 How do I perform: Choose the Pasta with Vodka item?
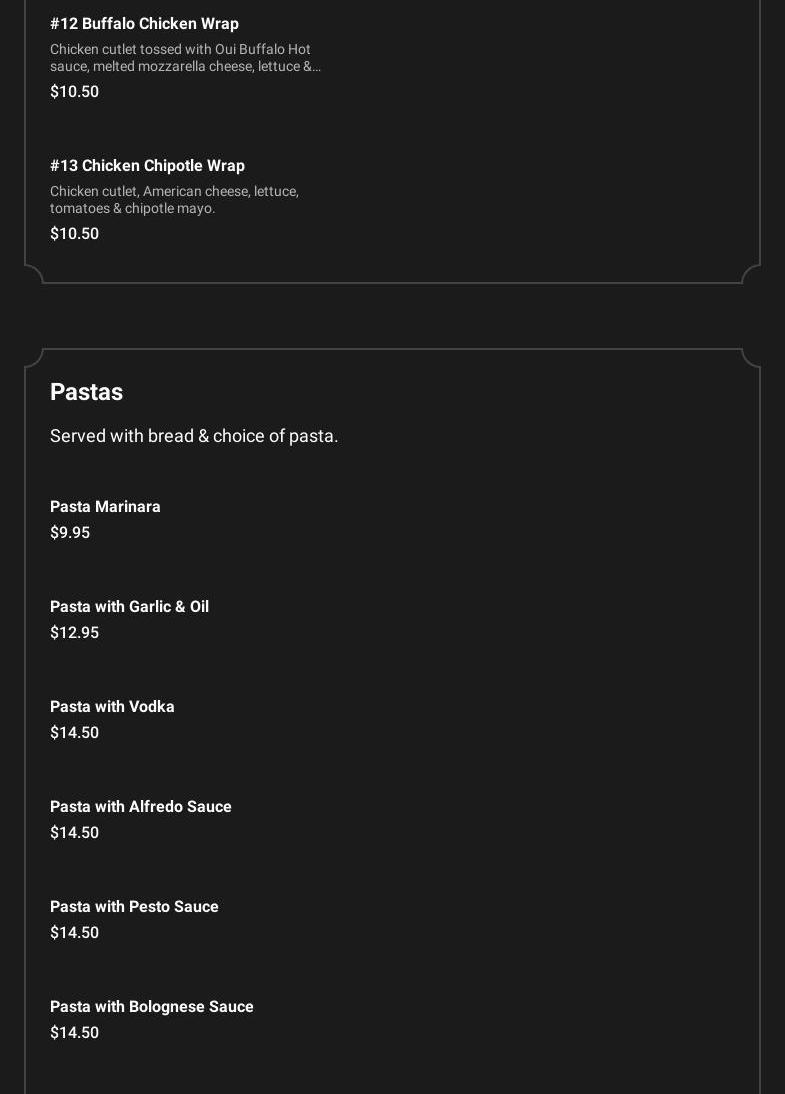pyautogui.click(x=112, y=707)
